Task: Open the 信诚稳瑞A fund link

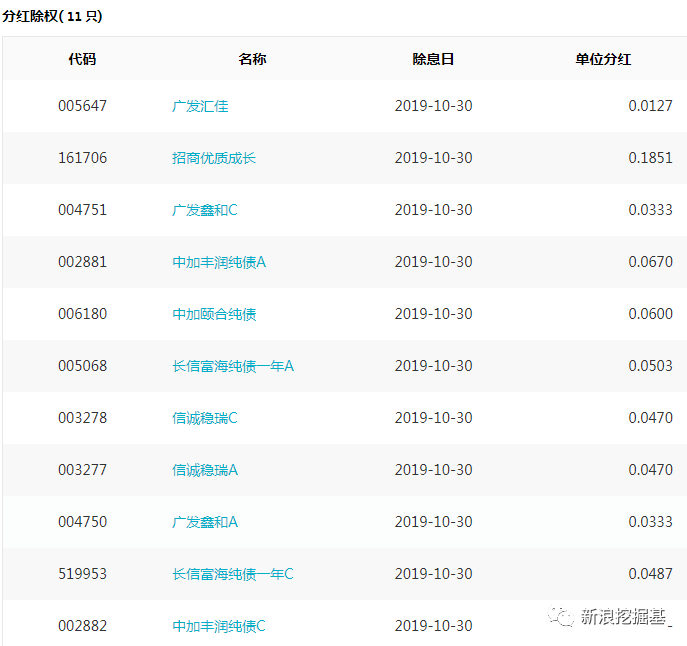Action: [x=205, y=470]
